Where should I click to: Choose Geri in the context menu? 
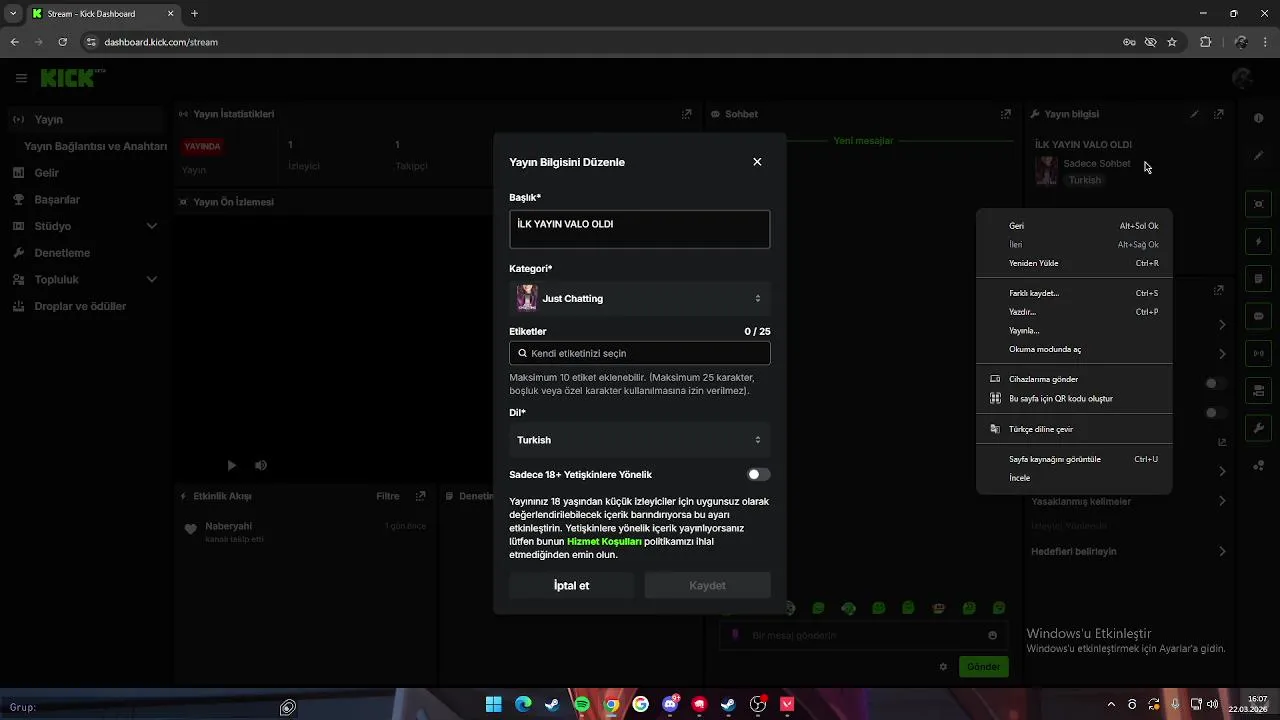[x=1074, y=226]
